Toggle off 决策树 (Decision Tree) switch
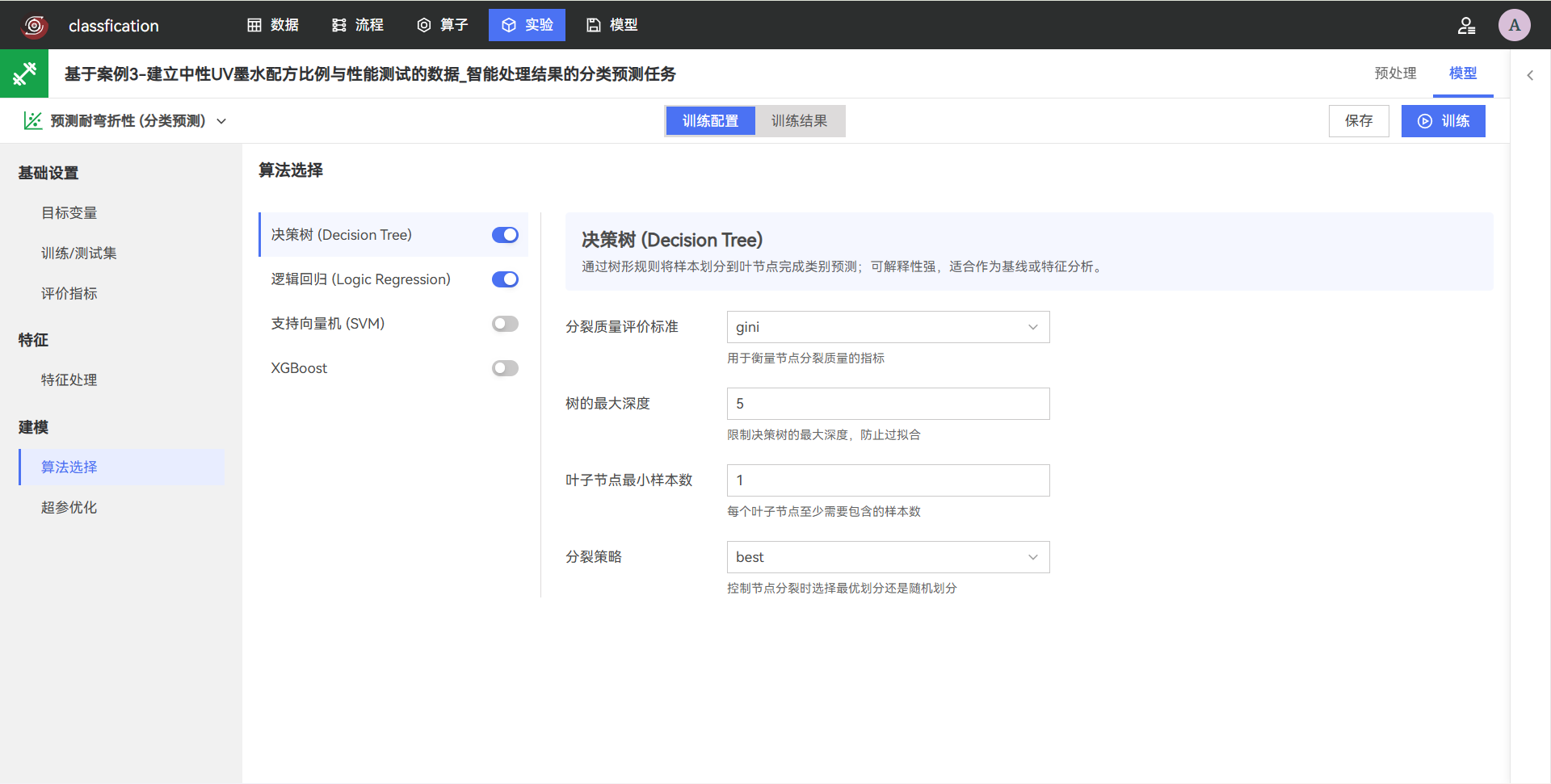The height and width of the screenshot is (784, 1551). click(505, 235)
